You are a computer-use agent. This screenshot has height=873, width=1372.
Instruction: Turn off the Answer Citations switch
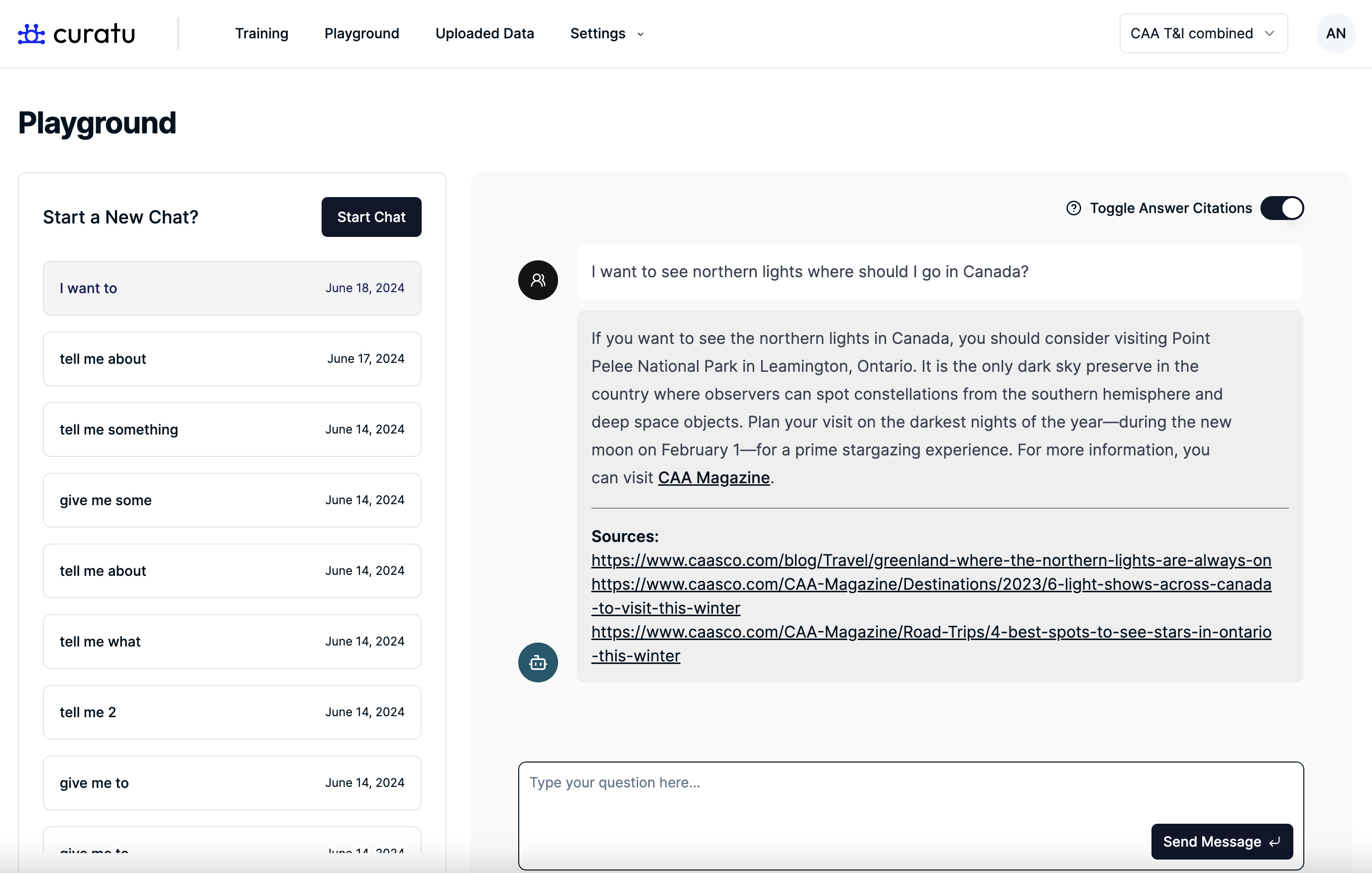click(1281, 209)
